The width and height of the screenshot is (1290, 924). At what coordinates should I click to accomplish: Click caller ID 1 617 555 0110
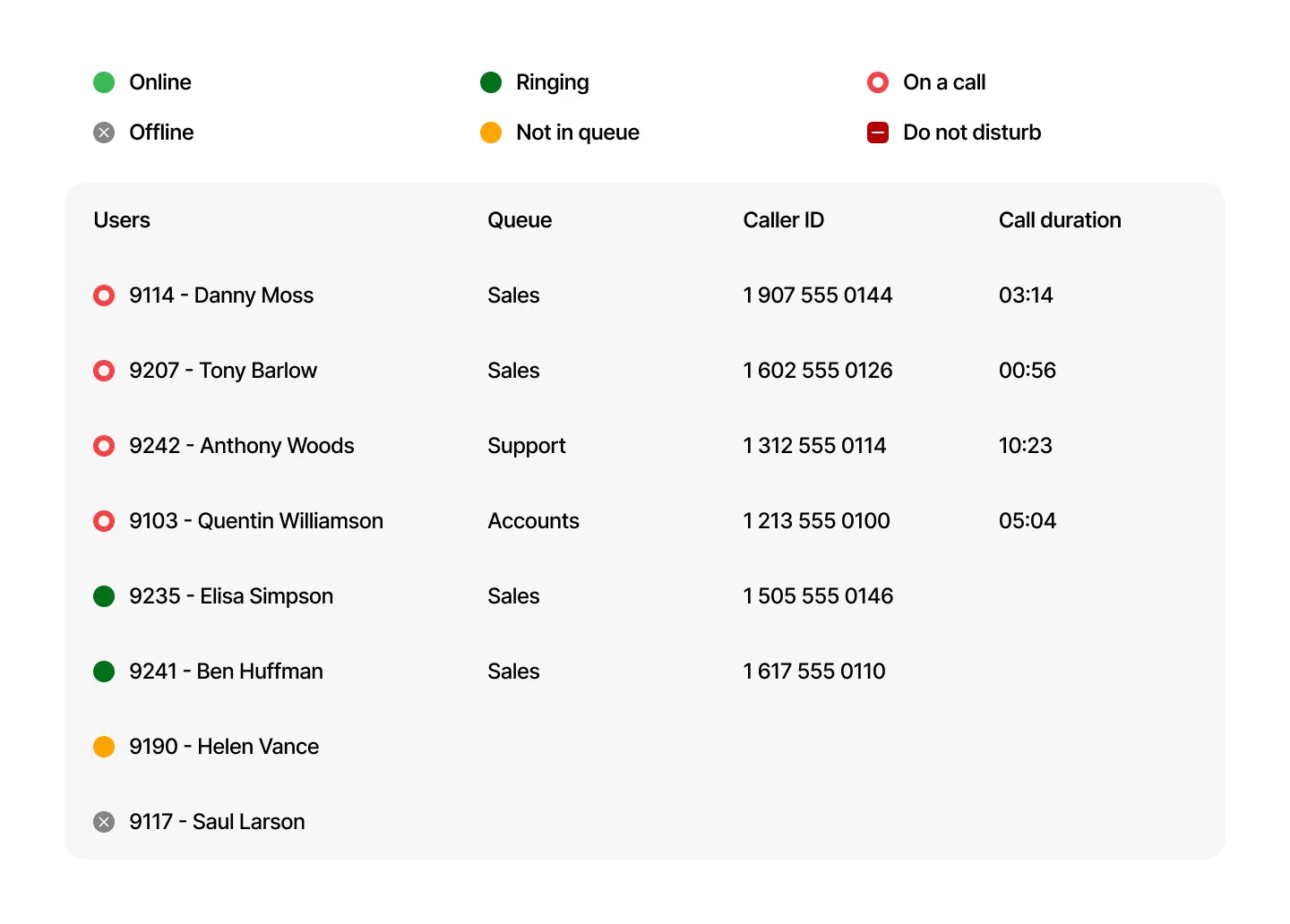tap(814, 672)
